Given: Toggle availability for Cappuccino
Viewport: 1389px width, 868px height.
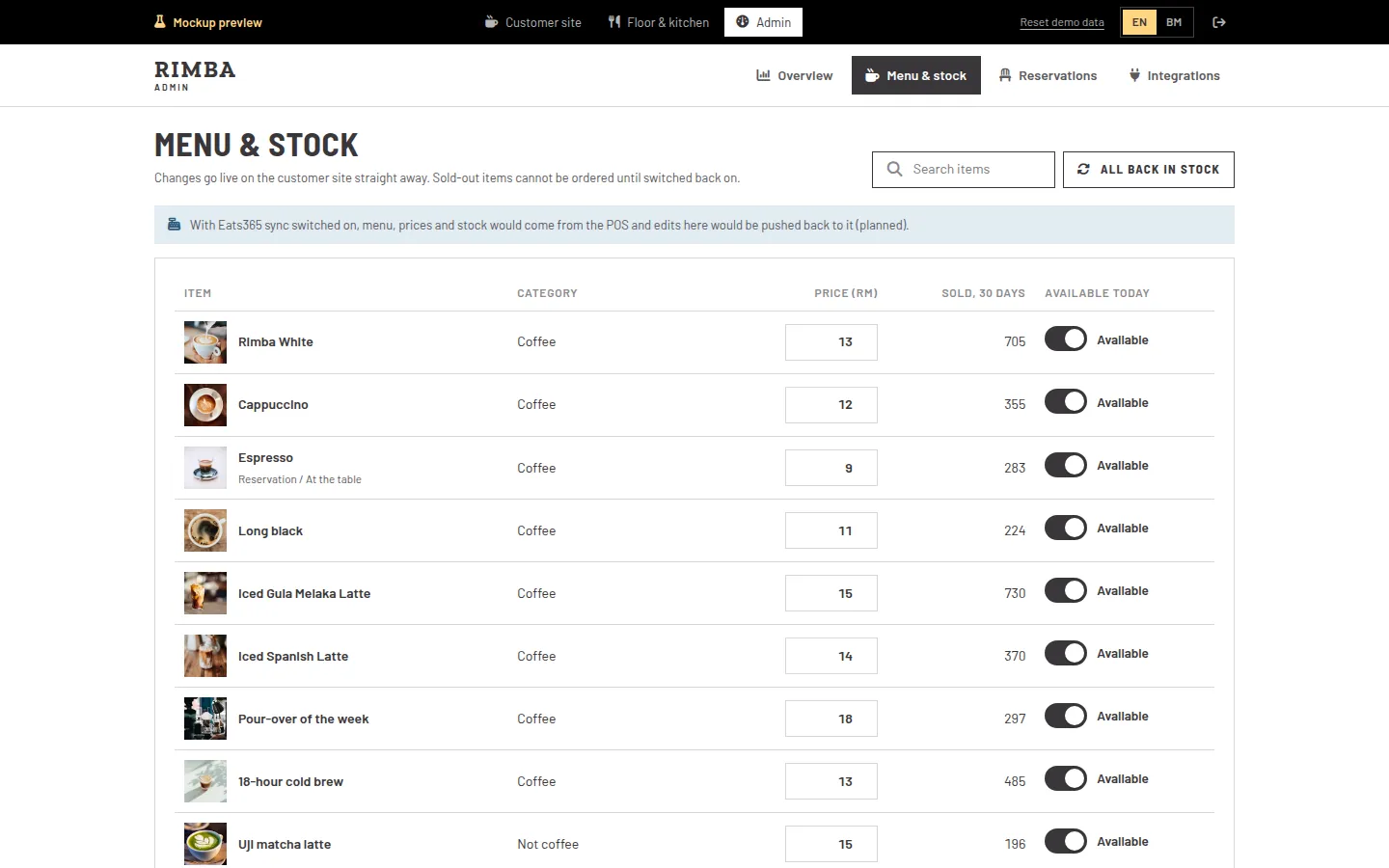Looking at the screenshot, I should point(1066,402).
